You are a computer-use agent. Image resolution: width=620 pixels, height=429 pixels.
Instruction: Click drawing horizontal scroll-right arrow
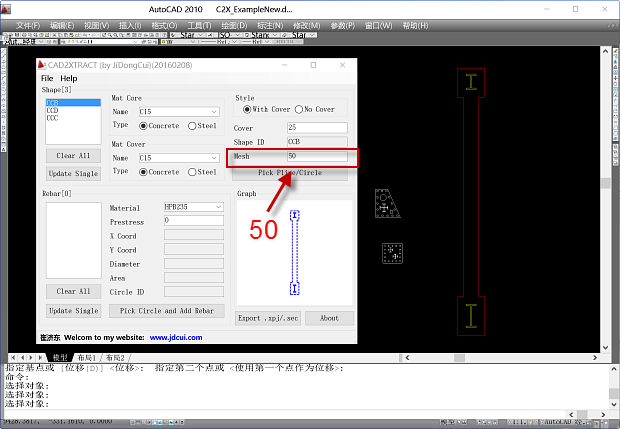(595, 357)
